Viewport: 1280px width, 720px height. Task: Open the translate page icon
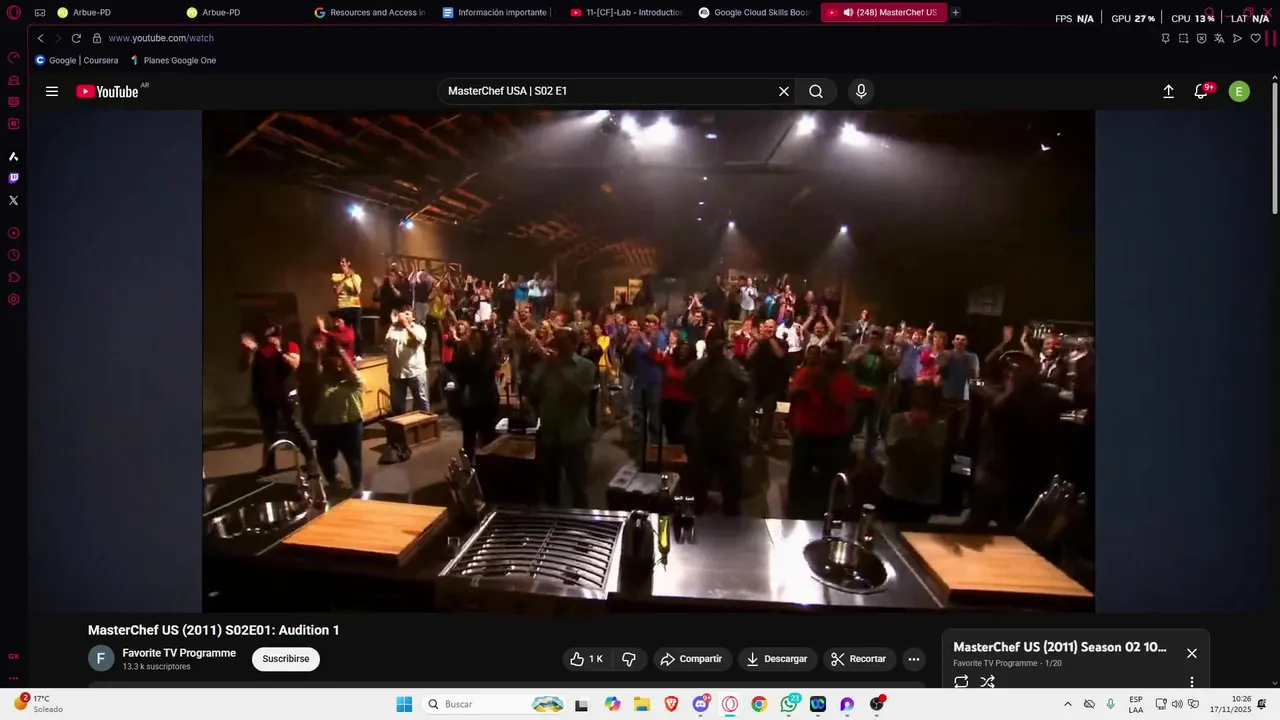(x=1219, y=38)
